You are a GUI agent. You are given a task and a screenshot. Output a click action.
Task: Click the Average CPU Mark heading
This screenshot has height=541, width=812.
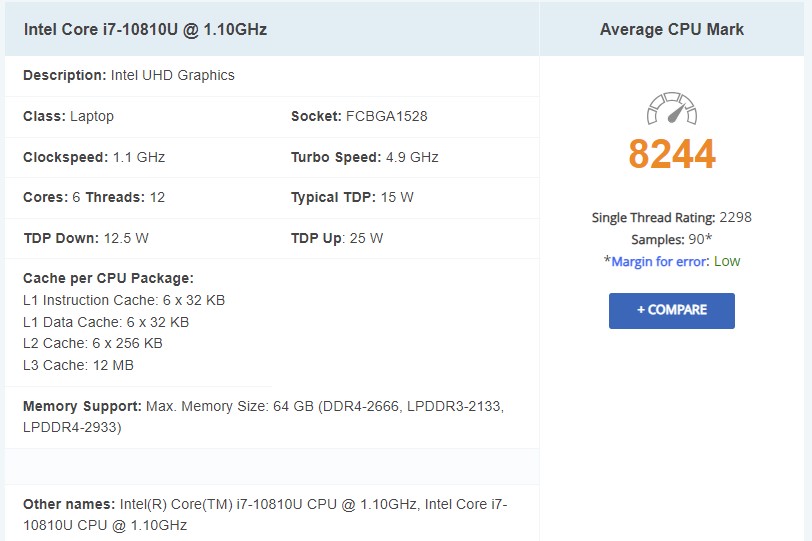click(671, 29)
